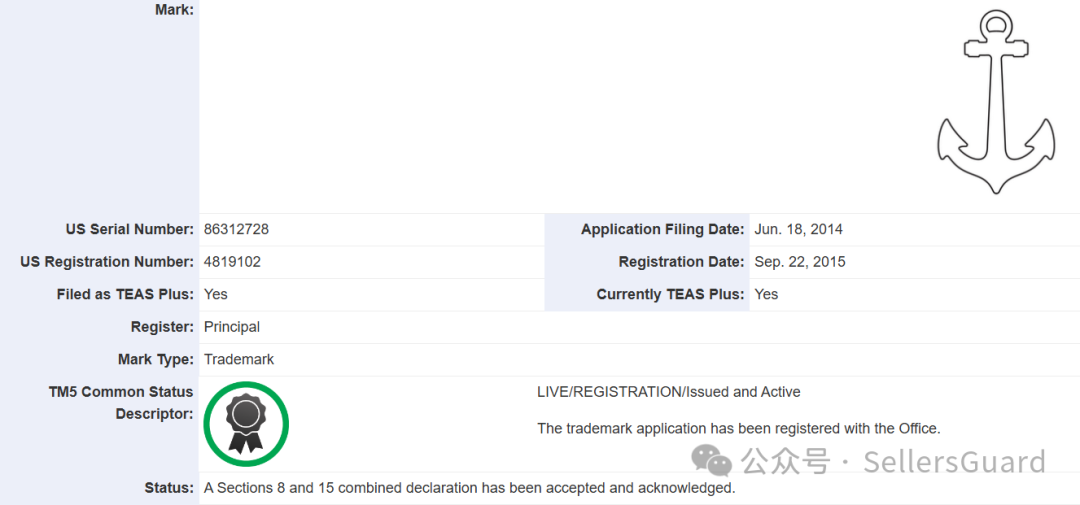Viewport: 1080px width, 505px height.
Task: Click the 'registered with the Office' sentence
Action: coord(738,429)
